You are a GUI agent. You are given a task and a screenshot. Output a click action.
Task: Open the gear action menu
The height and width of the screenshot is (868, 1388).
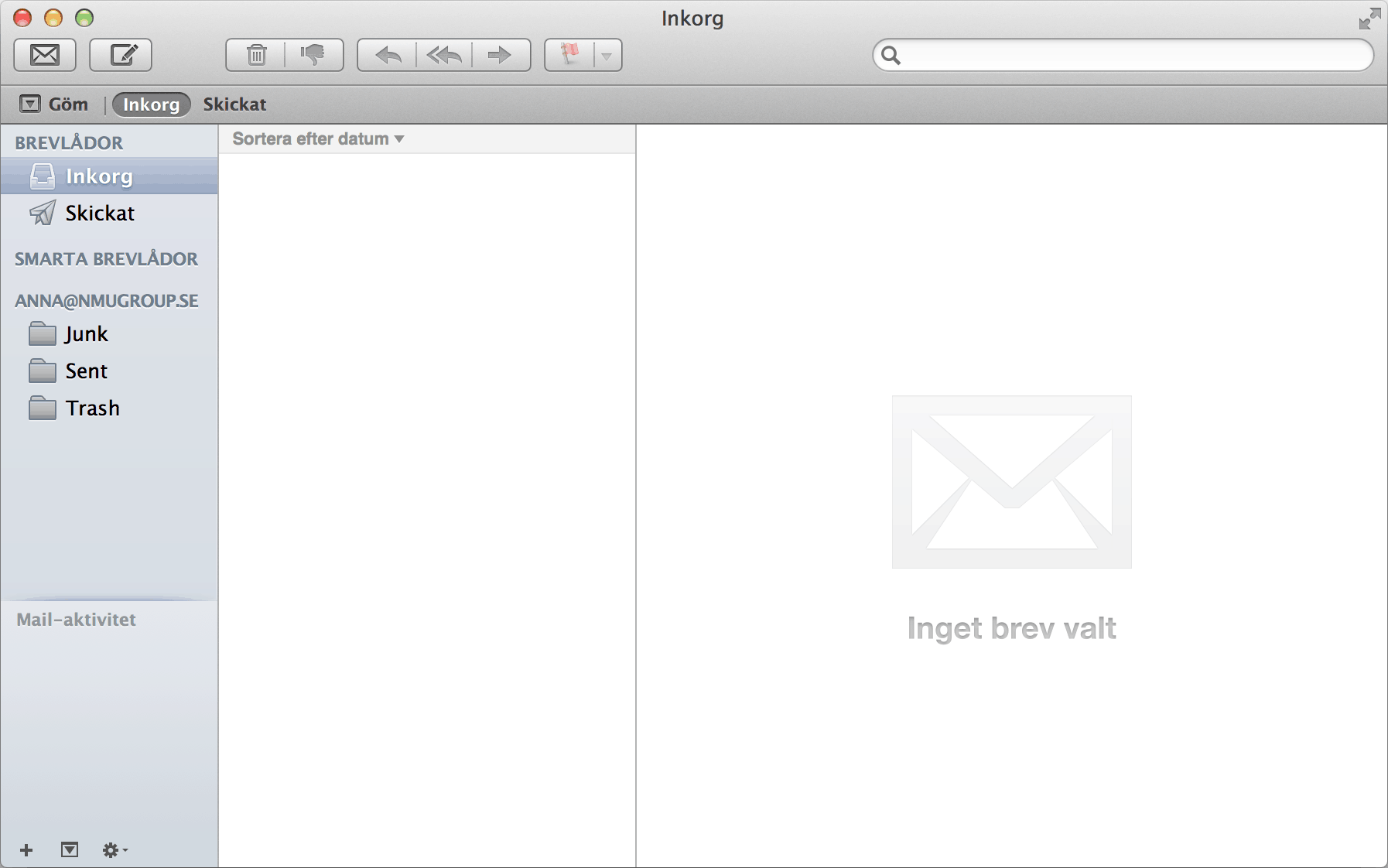click(115, 850)
